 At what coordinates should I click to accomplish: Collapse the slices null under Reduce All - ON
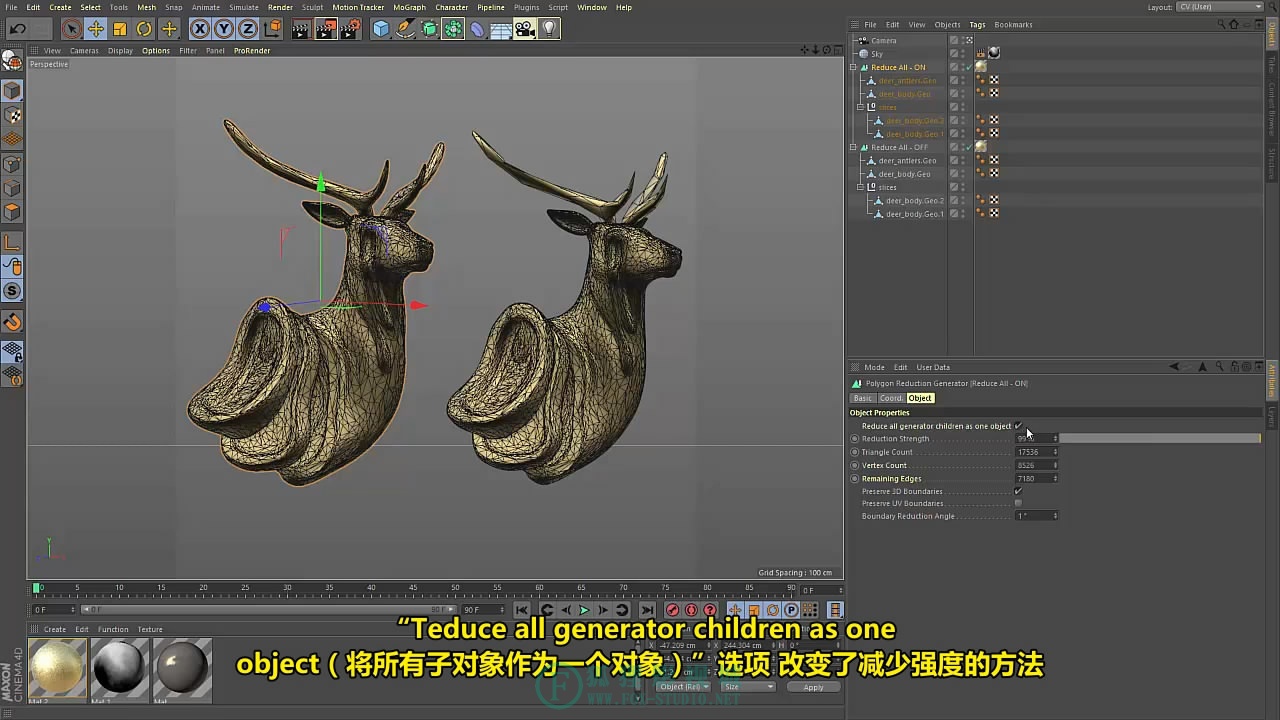coord(860,107)
